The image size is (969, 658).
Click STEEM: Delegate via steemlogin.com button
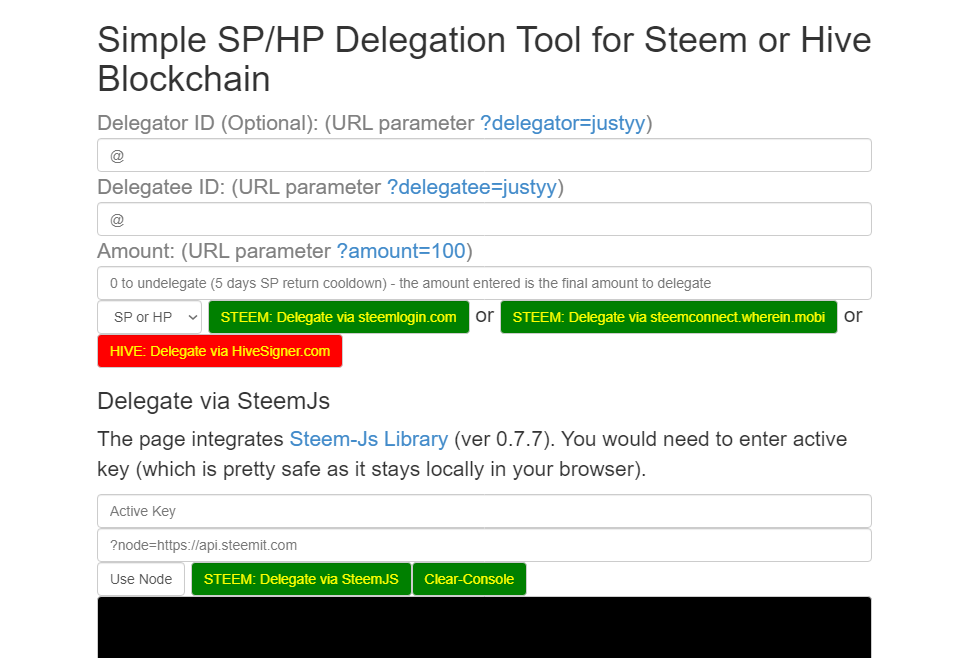tap(339, 317)
